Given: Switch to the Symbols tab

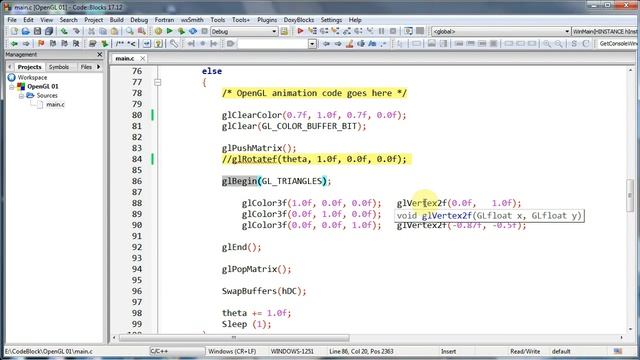Looking at the screenshot, I should click(59, 67).
